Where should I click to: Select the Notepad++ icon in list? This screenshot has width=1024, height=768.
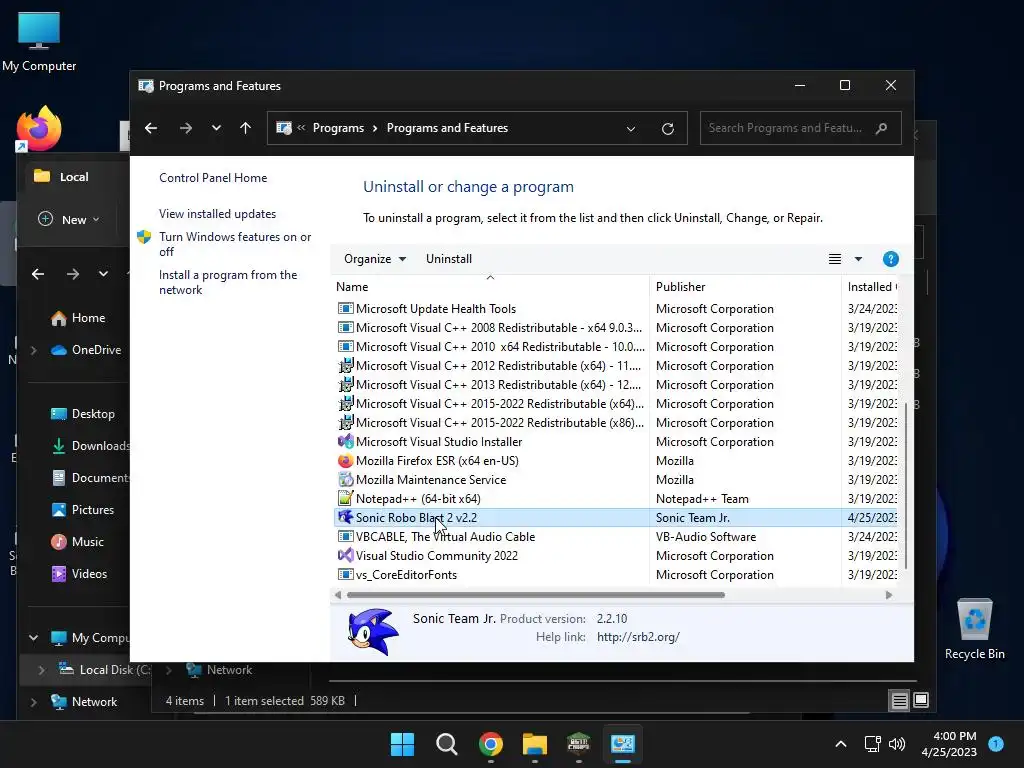(345, 498)
